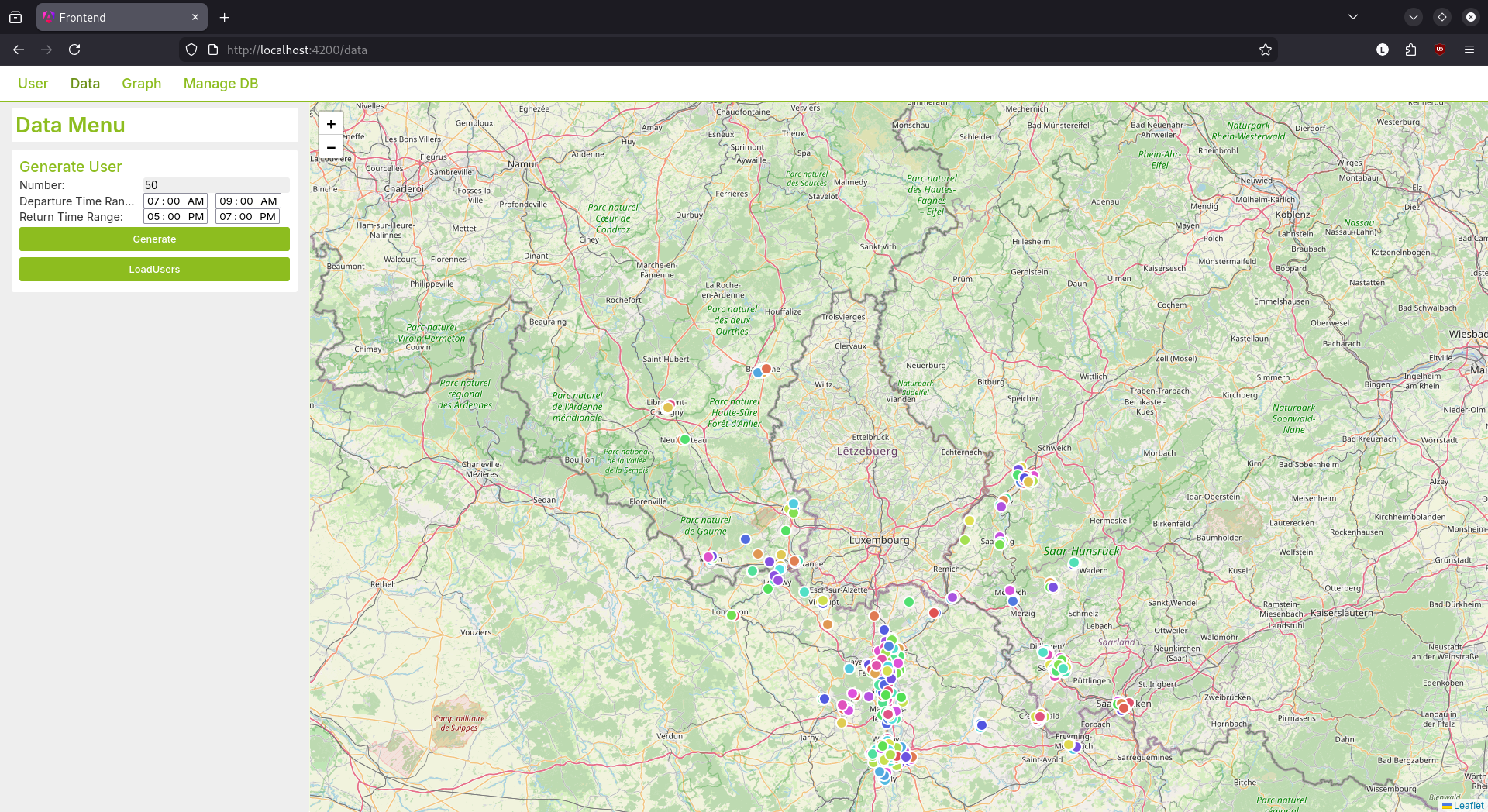Reload the current page
Screen dimensions: 1488x812
74,50
